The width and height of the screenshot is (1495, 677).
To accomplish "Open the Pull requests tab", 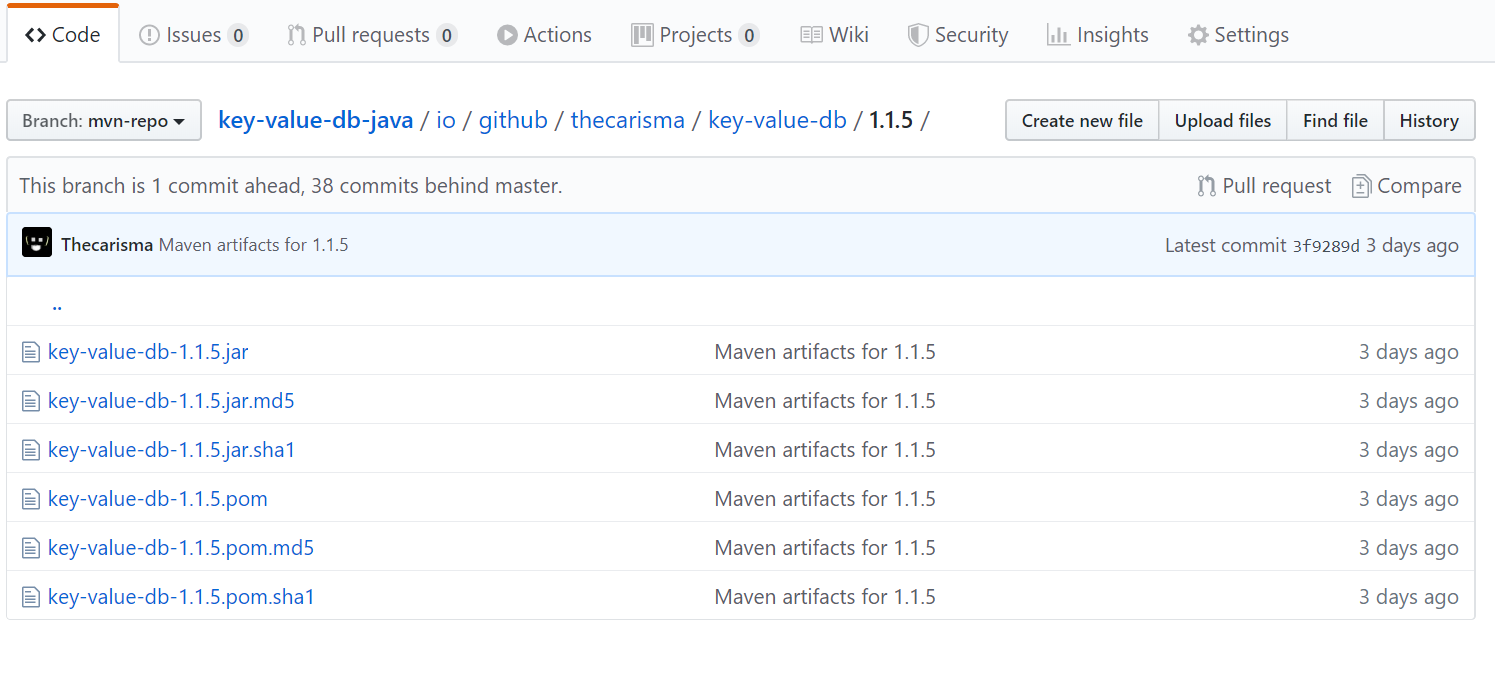I will click(371, 35).
